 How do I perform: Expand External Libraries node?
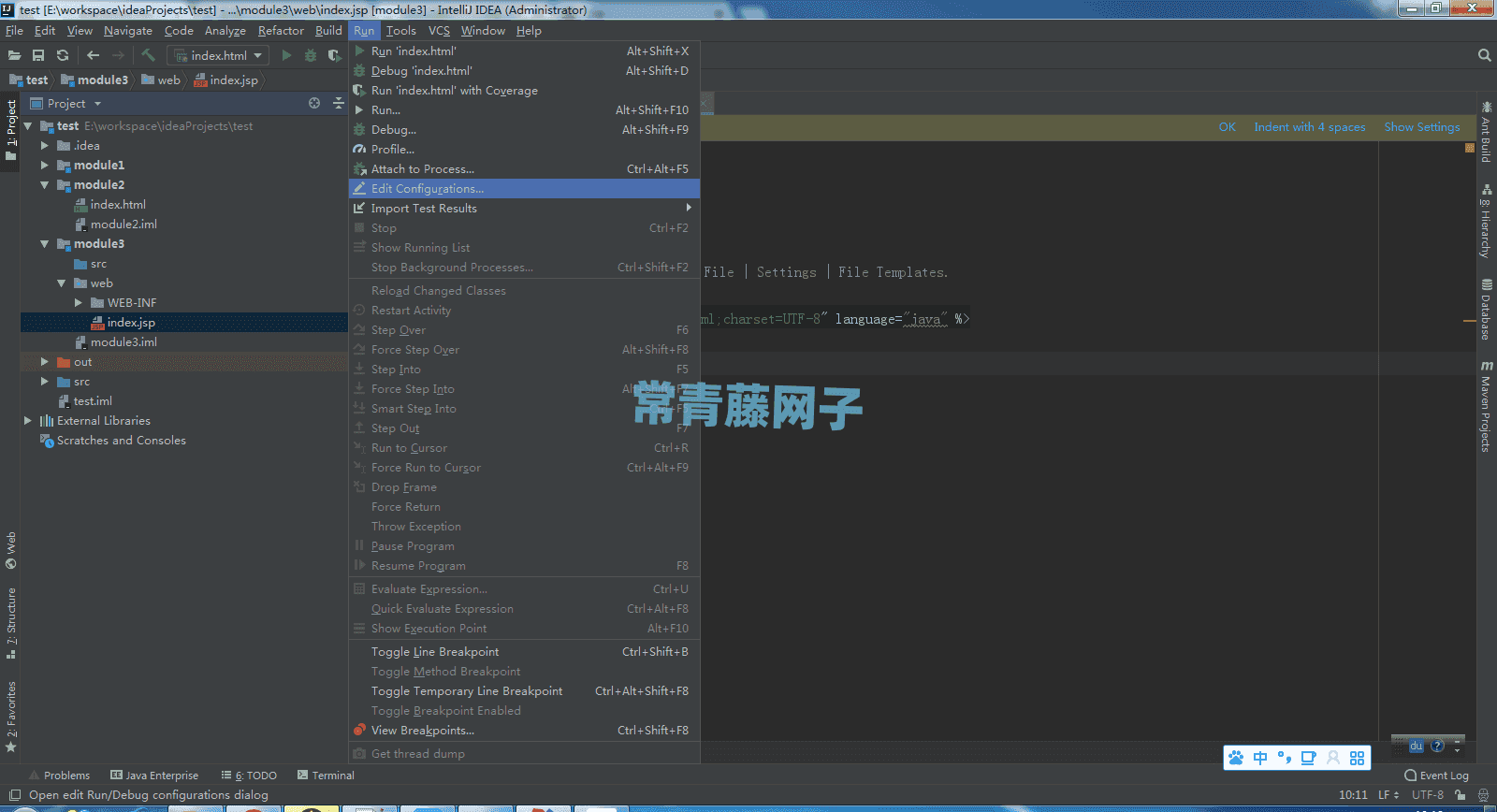[x=27, y=420]
